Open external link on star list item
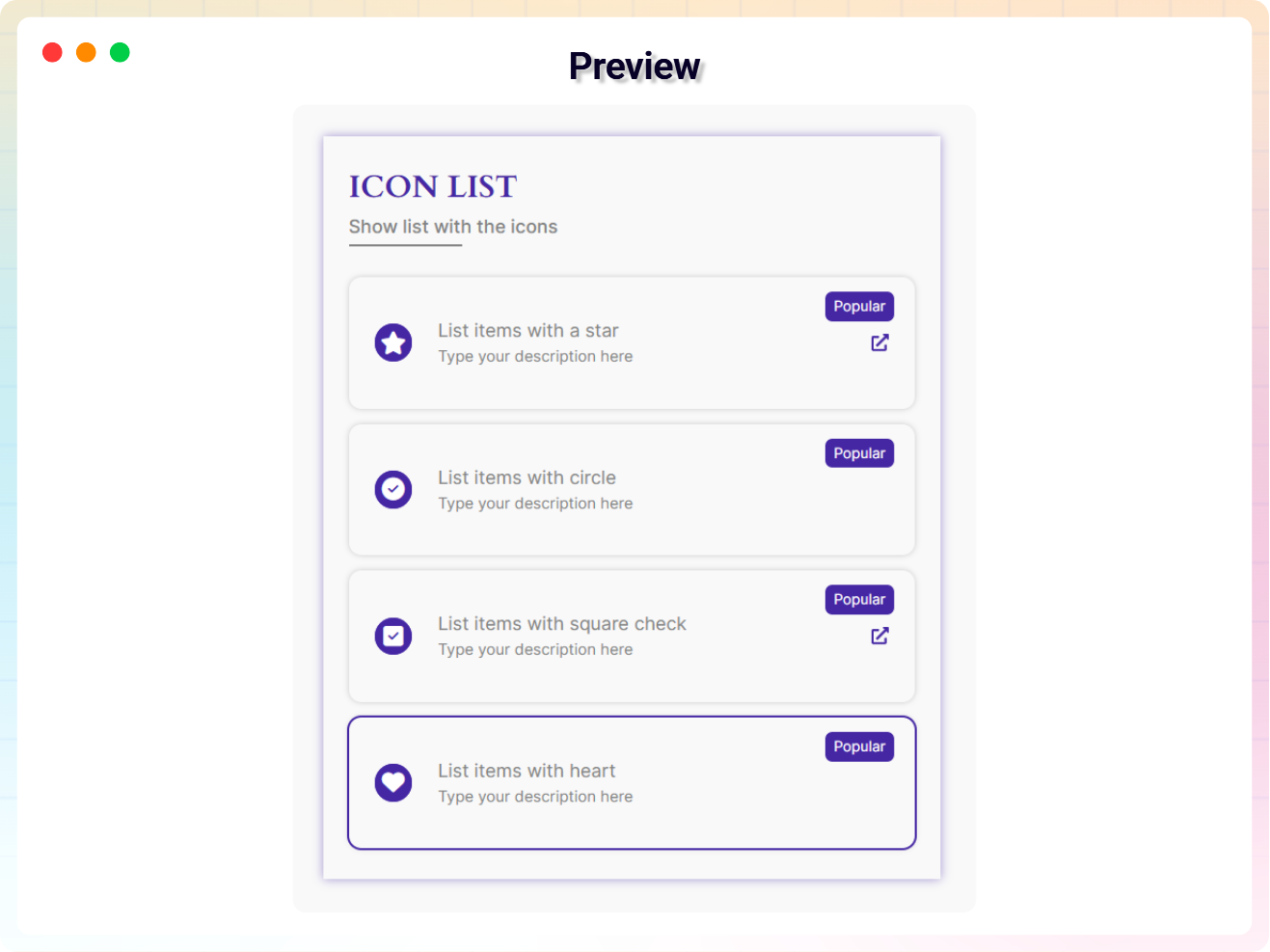Image resolution: width=1270 pixels, height=952 pixels. click(x=879, y=342)
